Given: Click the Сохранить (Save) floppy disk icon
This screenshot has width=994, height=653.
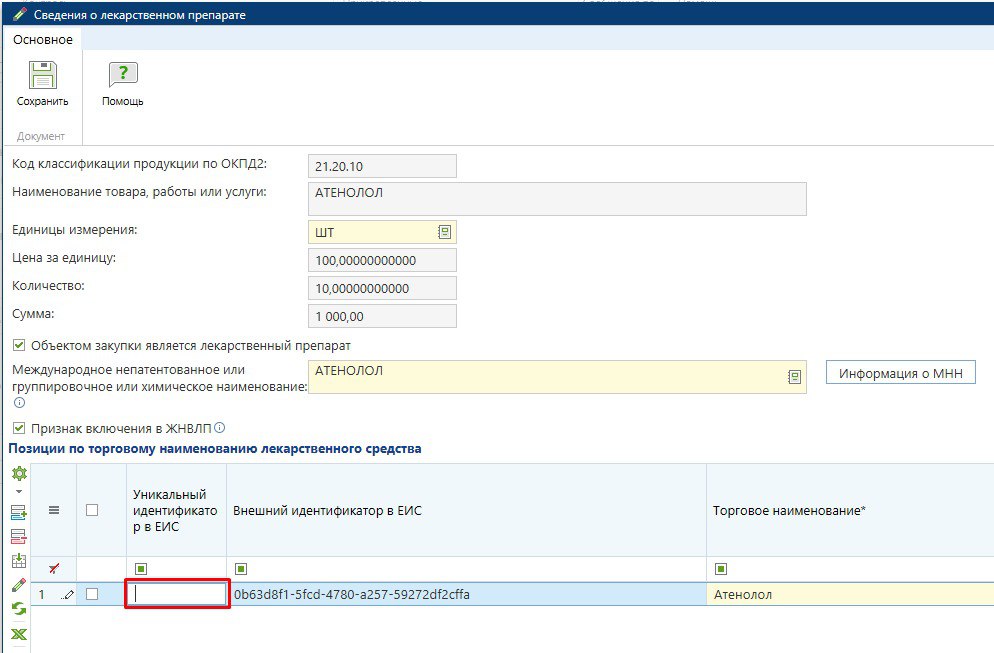Looking at the screenshot, I should [42, 76].
